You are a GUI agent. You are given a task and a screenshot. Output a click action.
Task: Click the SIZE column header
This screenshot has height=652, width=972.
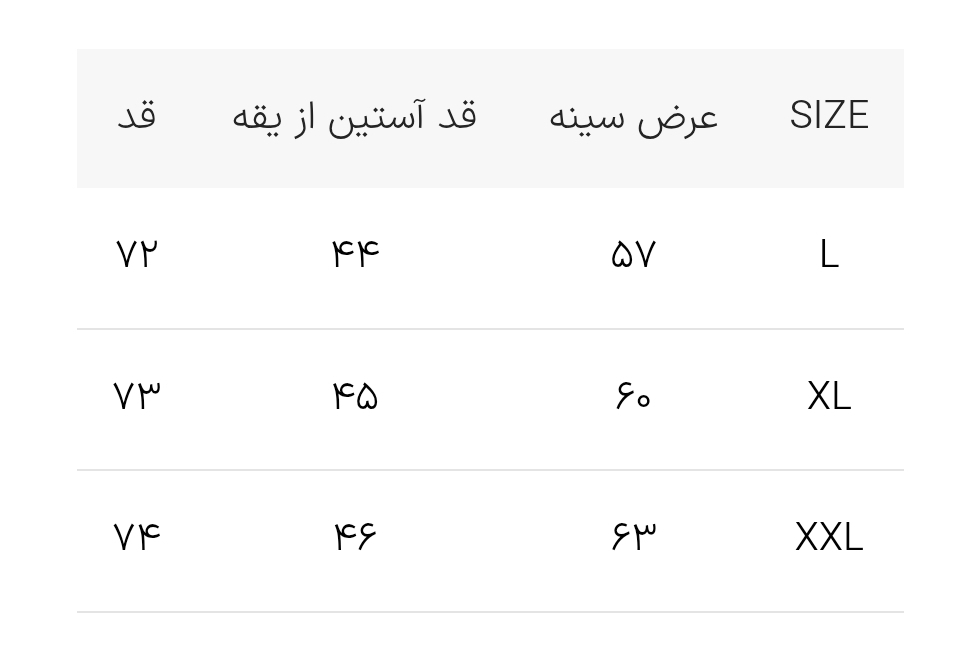[x=828, y=116]
